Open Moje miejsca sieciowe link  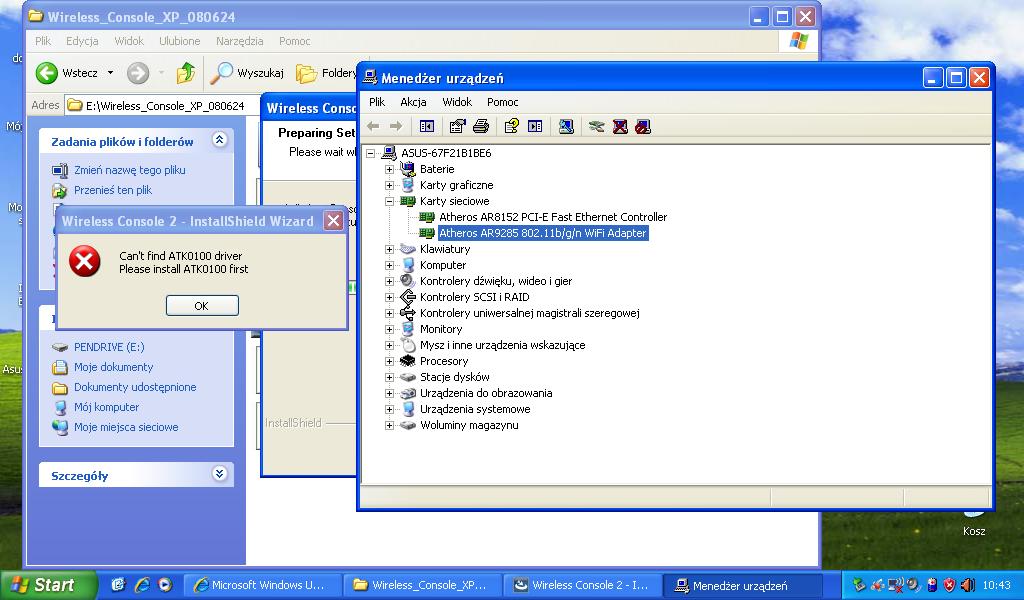click(x=125, y=428)
